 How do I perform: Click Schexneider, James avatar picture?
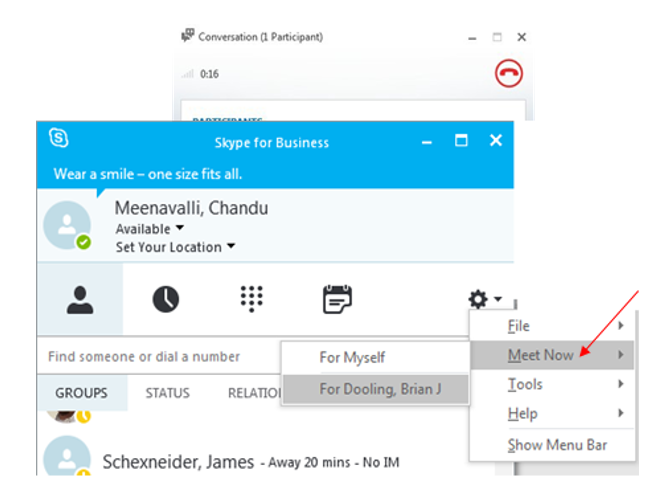coord(67,456)
